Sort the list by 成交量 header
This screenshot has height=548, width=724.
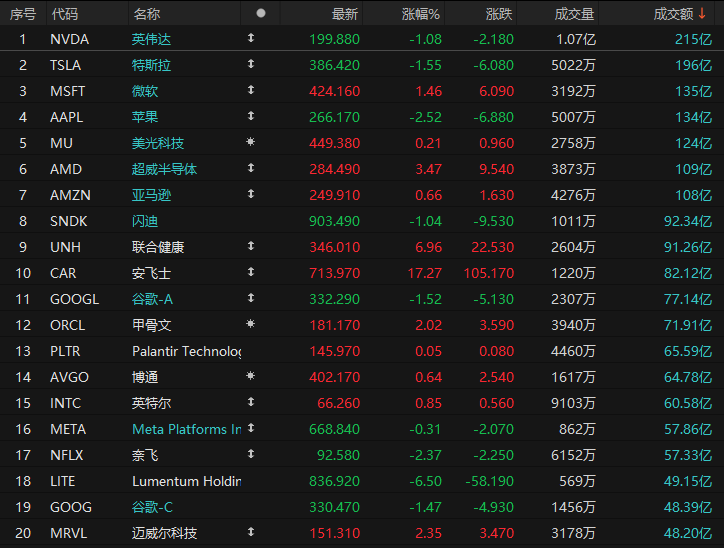coord(574,14)
